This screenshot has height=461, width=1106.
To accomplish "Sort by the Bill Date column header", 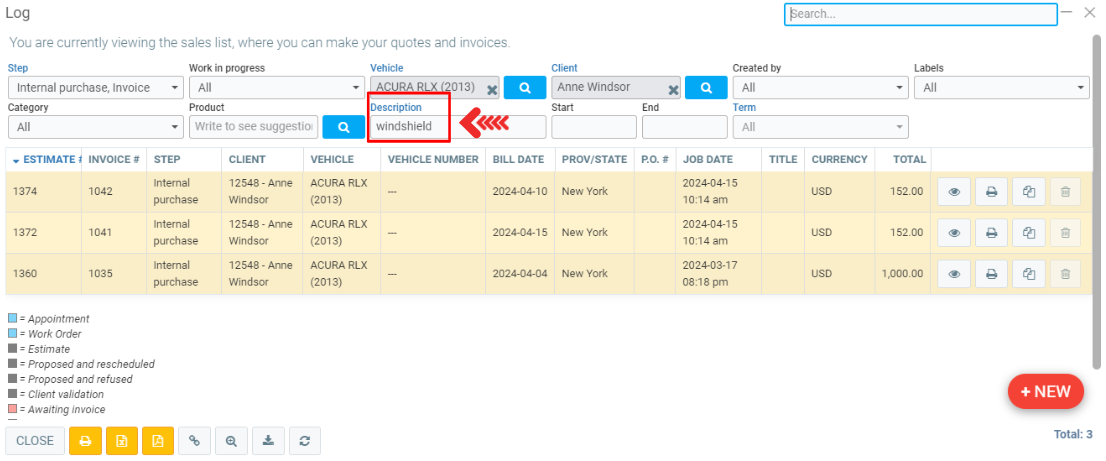I will pos(518,160).
